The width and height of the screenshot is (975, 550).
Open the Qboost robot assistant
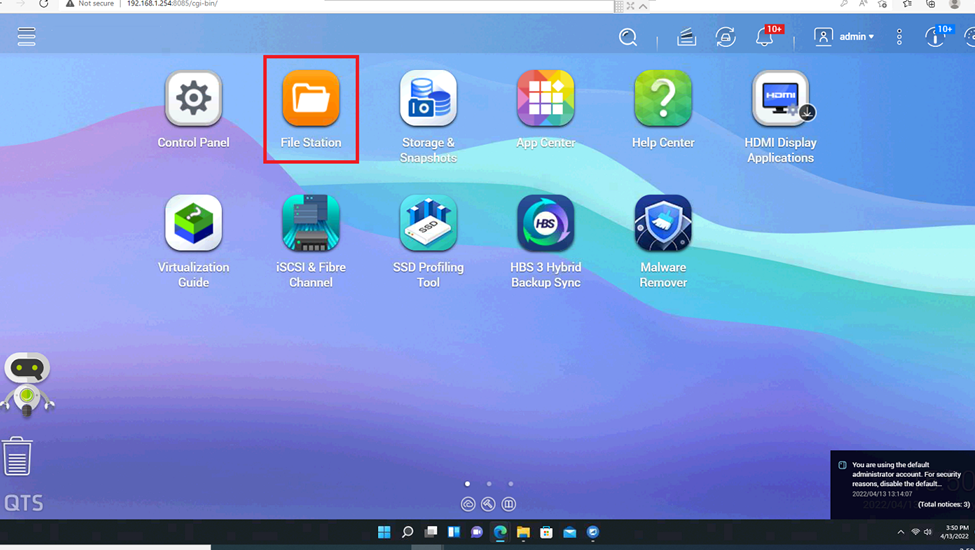27,384
